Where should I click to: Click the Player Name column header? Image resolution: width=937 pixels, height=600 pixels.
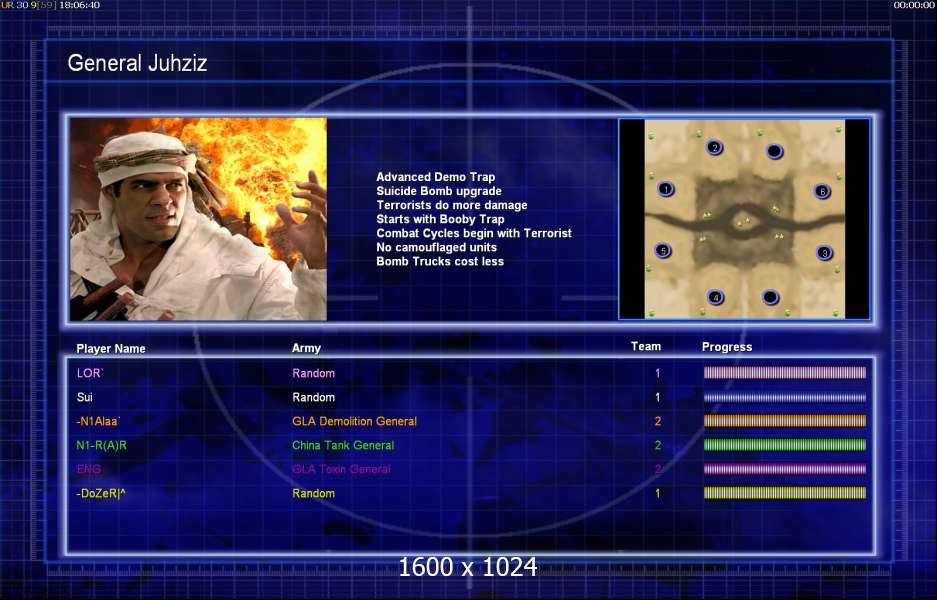[111, 349]
